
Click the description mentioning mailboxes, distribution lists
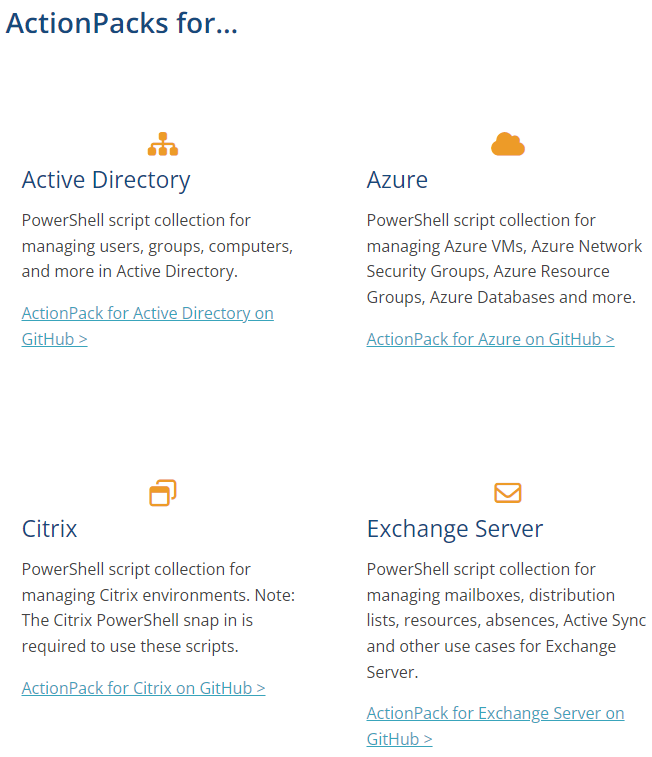506,621
